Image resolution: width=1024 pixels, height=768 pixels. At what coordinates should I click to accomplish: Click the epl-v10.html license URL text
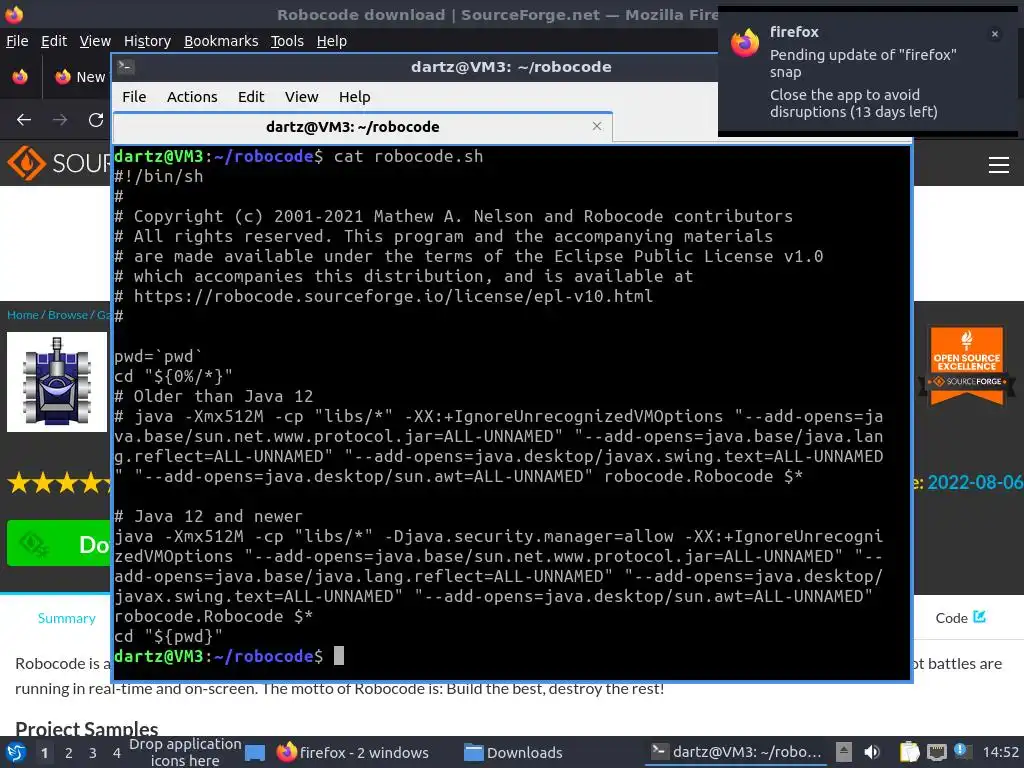pyautogui.click(x=393, y=296)
